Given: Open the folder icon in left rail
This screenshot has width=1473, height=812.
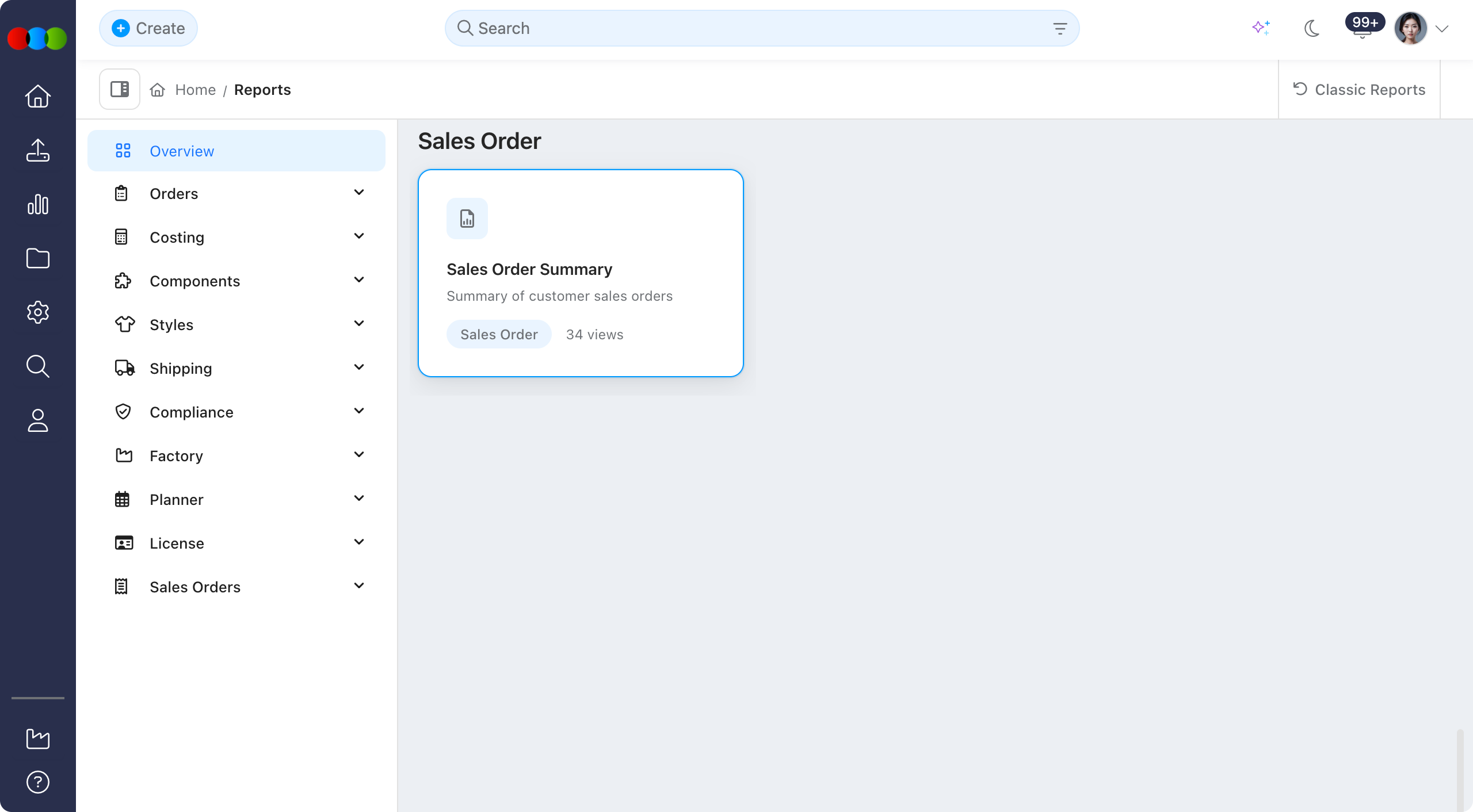Looking at the screenshot, I should point(38,258).
